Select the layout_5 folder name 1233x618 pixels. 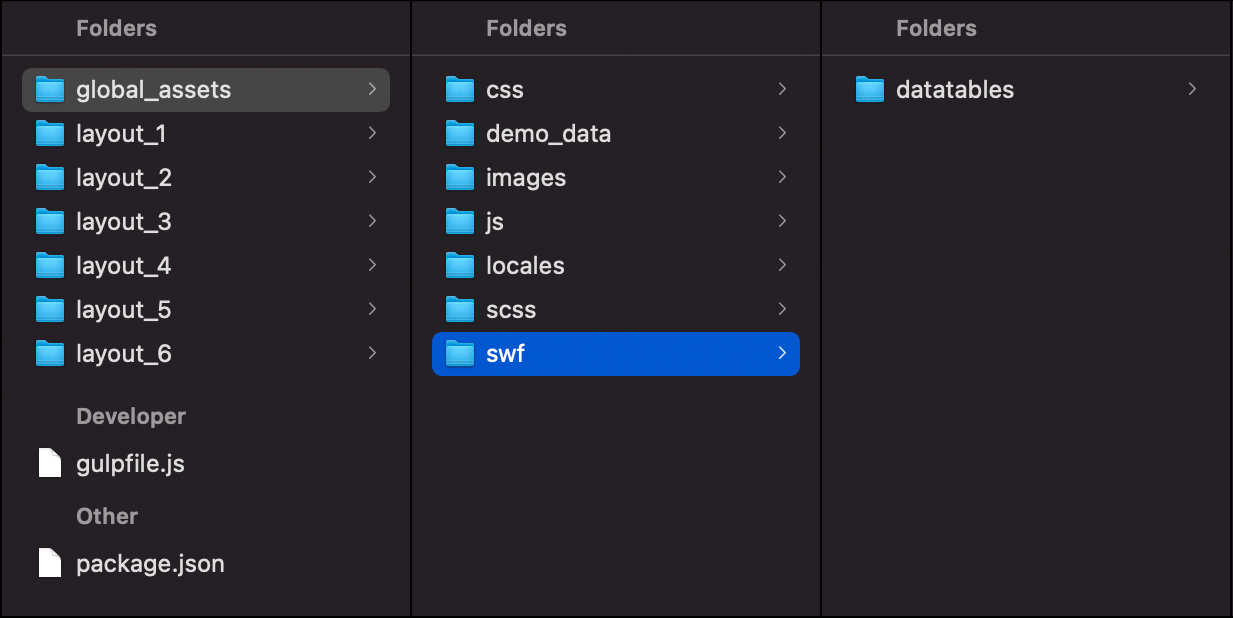click(x=124, y=310)
